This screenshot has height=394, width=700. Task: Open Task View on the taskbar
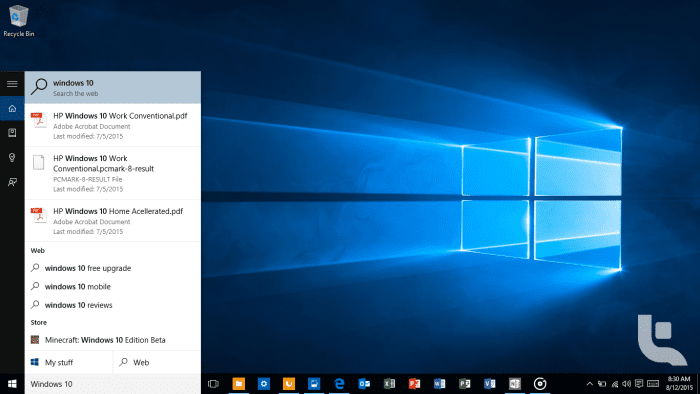pyautogui.click(x=213, y=384)
